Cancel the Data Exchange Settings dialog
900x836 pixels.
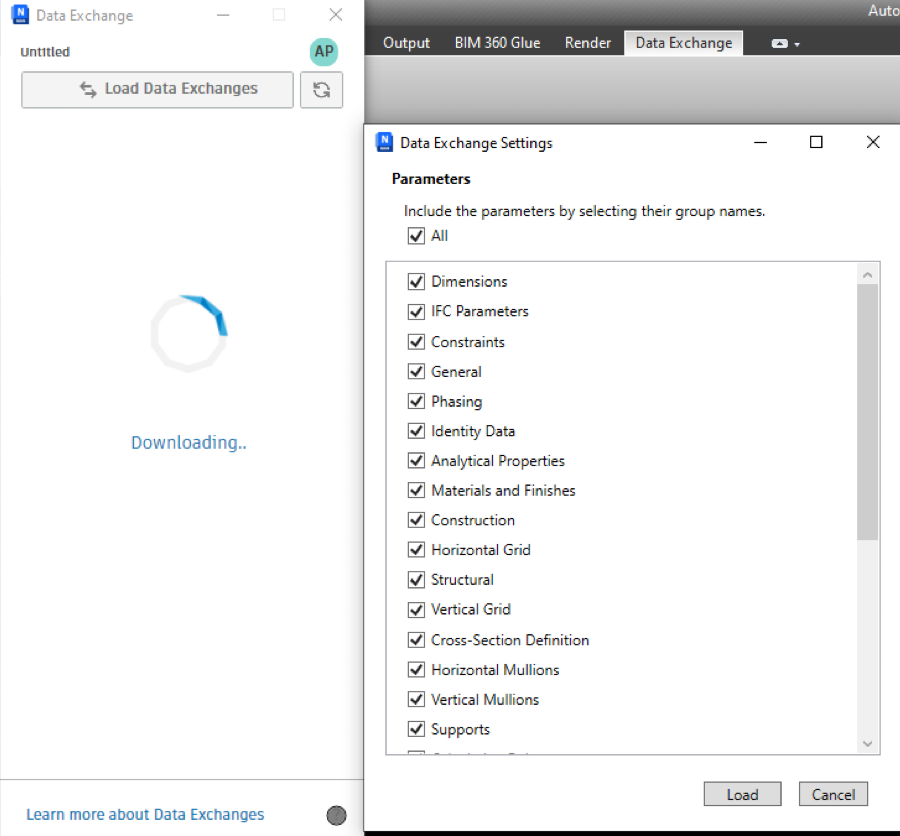click(833, 794)
